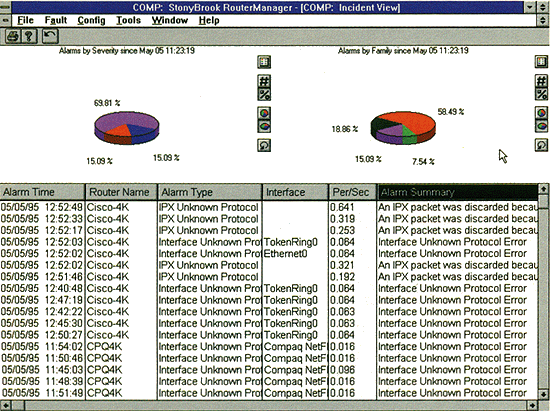This screenshot has height=411, width=550.
Task: Click the horizontal scrollbar left arrow
Action: (x=6, y=406)
